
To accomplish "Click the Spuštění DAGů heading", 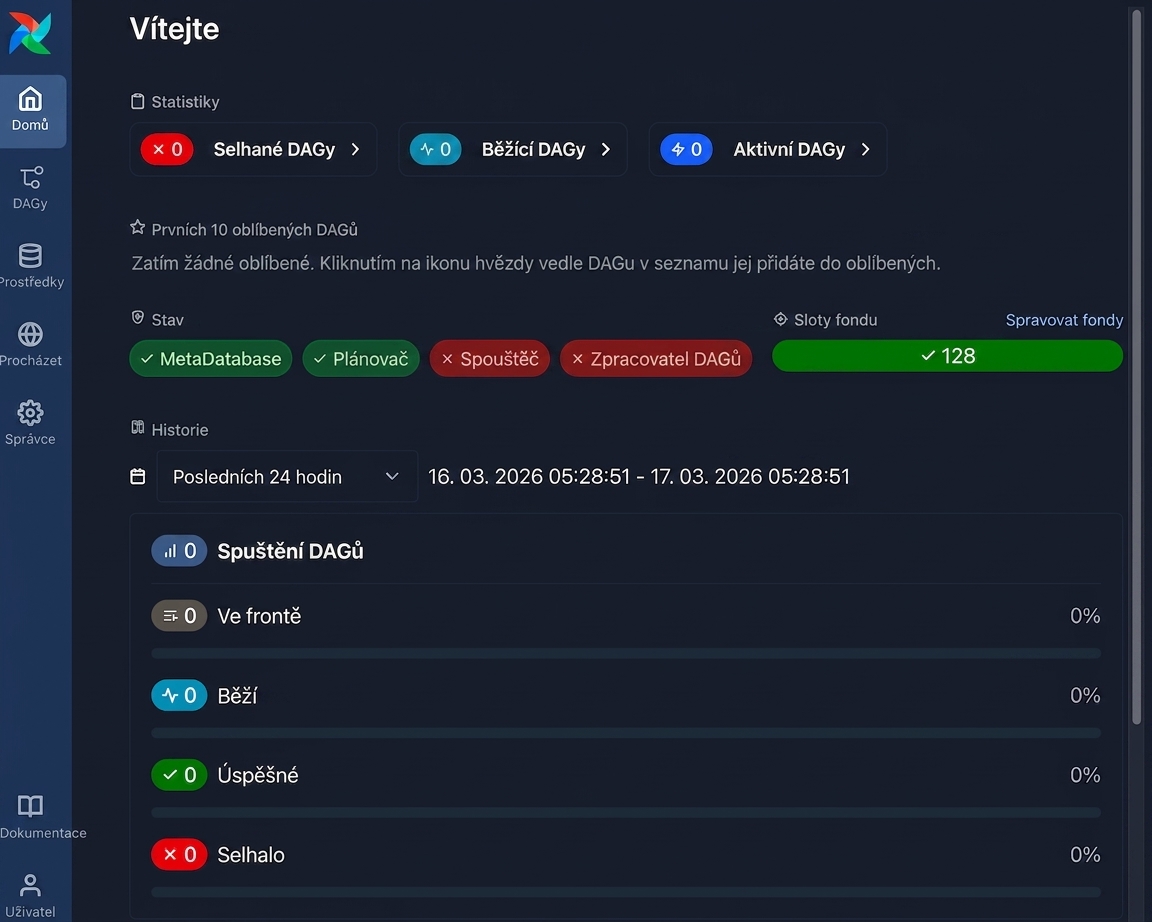I will pyautogui.click(x=291, y=551).
